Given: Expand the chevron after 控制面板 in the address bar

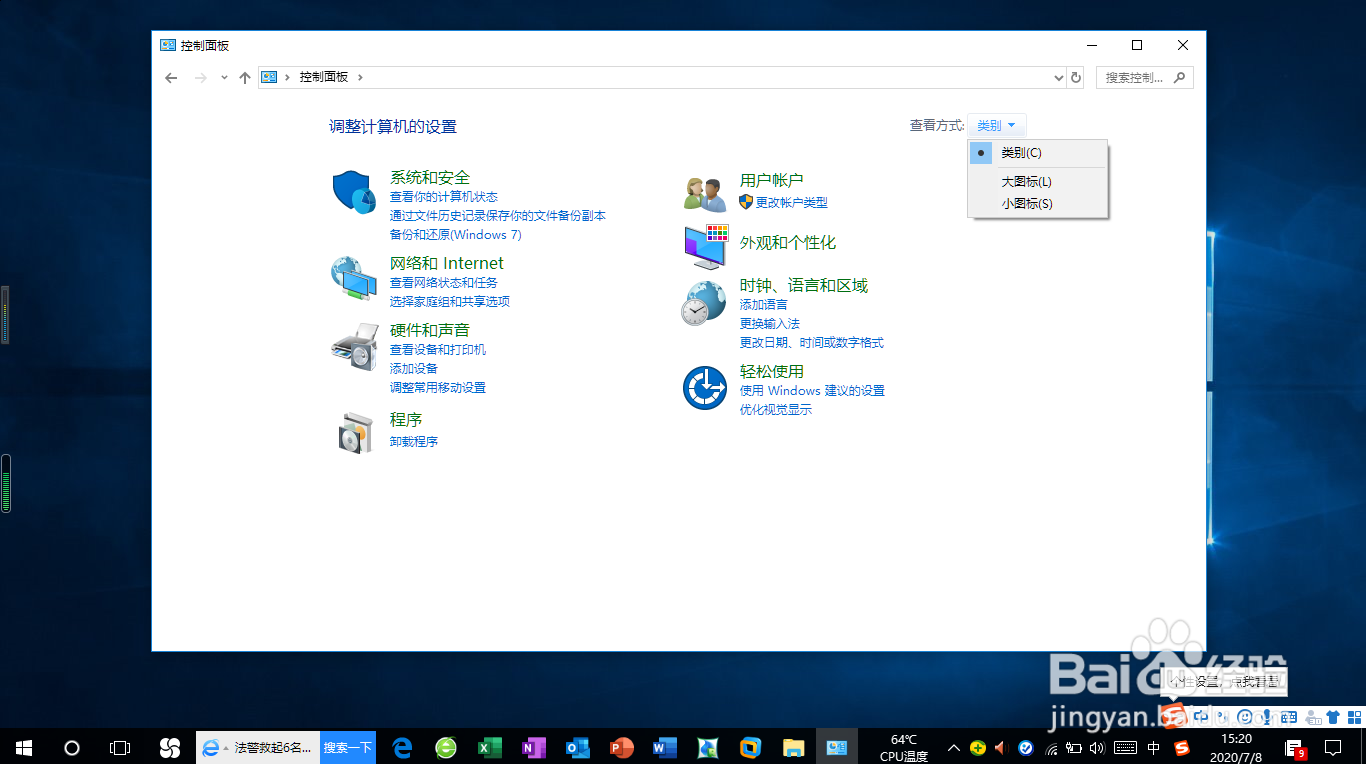Looking at the screenshot, I should (361, 77).
